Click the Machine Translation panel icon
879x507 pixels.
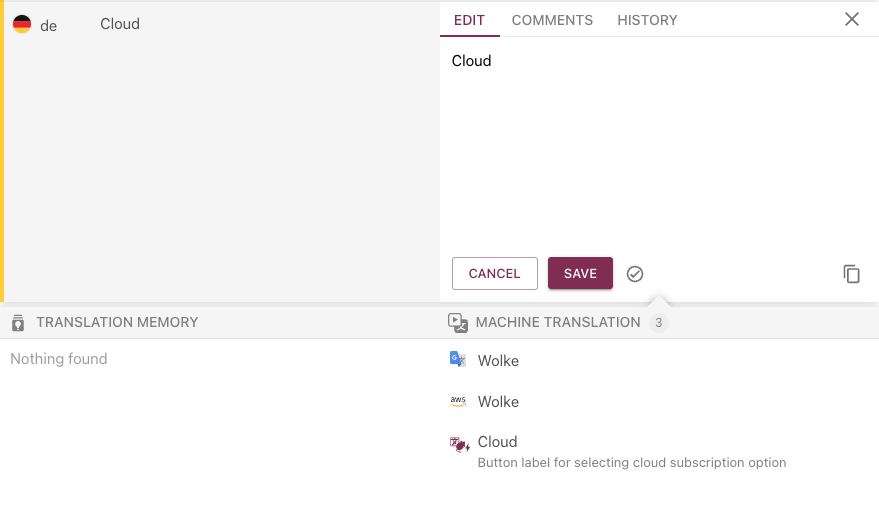(458, 323)
